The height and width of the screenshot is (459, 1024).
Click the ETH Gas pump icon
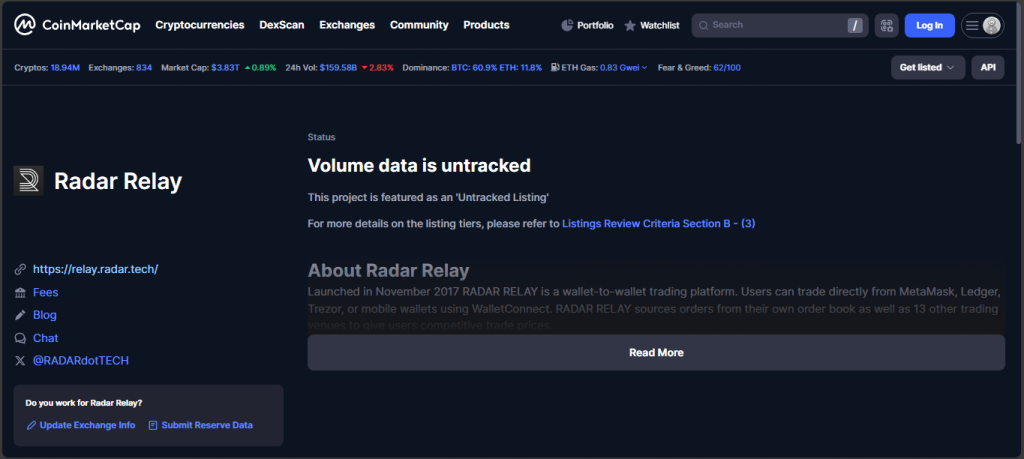click(555, 68)
